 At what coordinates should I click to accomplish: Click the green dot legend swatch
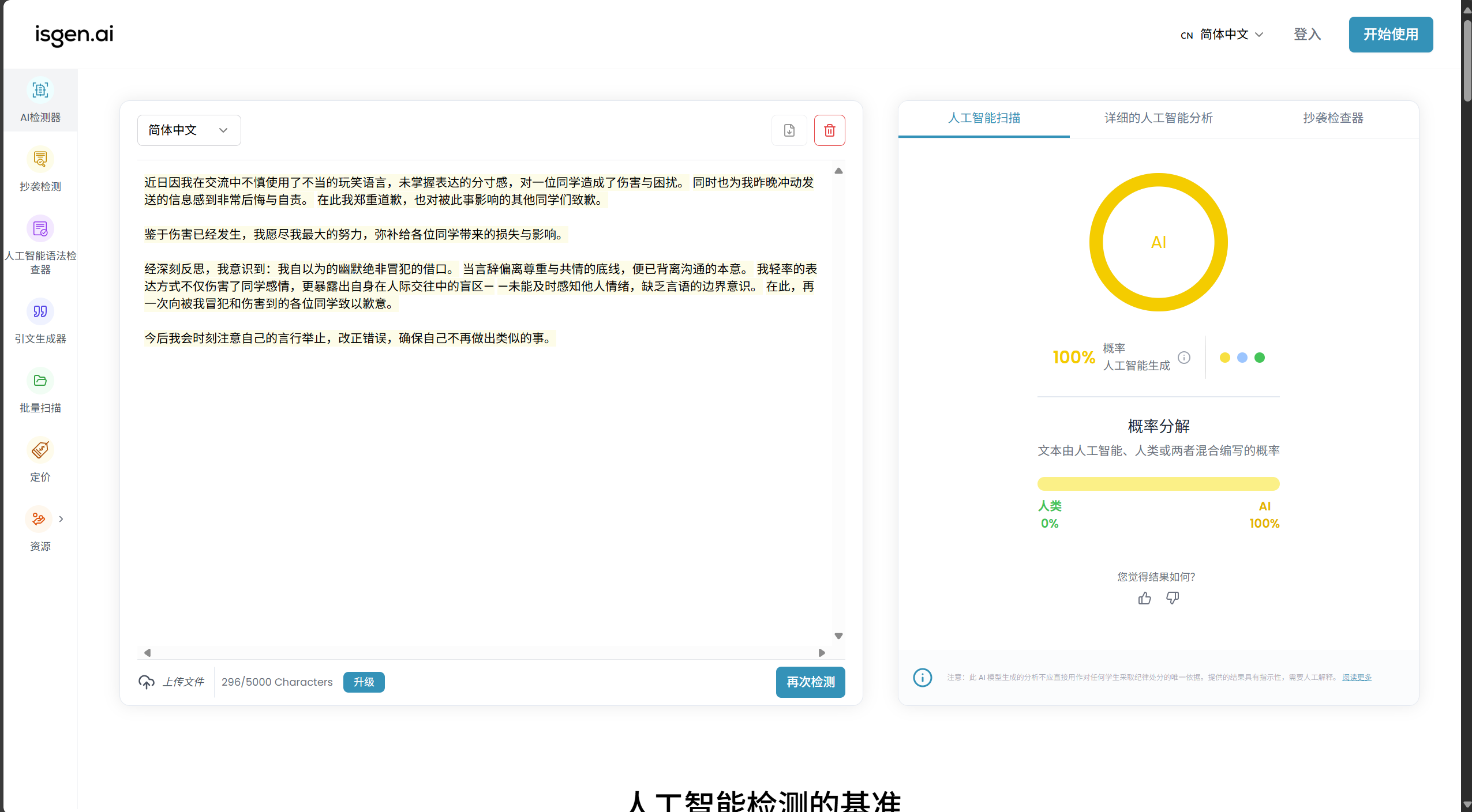(x=1260, y=358)
